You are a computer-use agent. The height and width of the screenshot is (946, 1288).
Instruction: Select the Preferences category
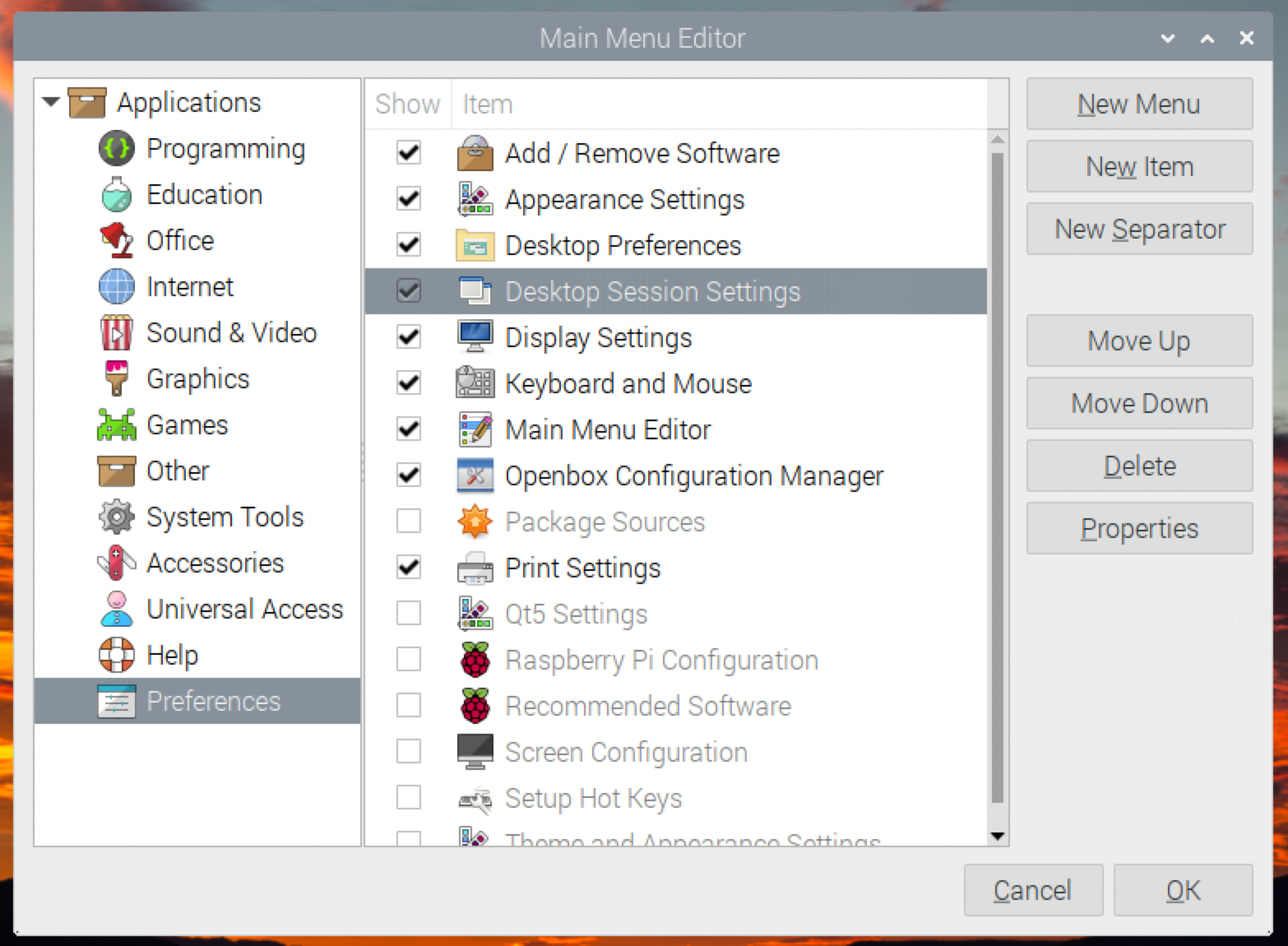coord(213,701)
